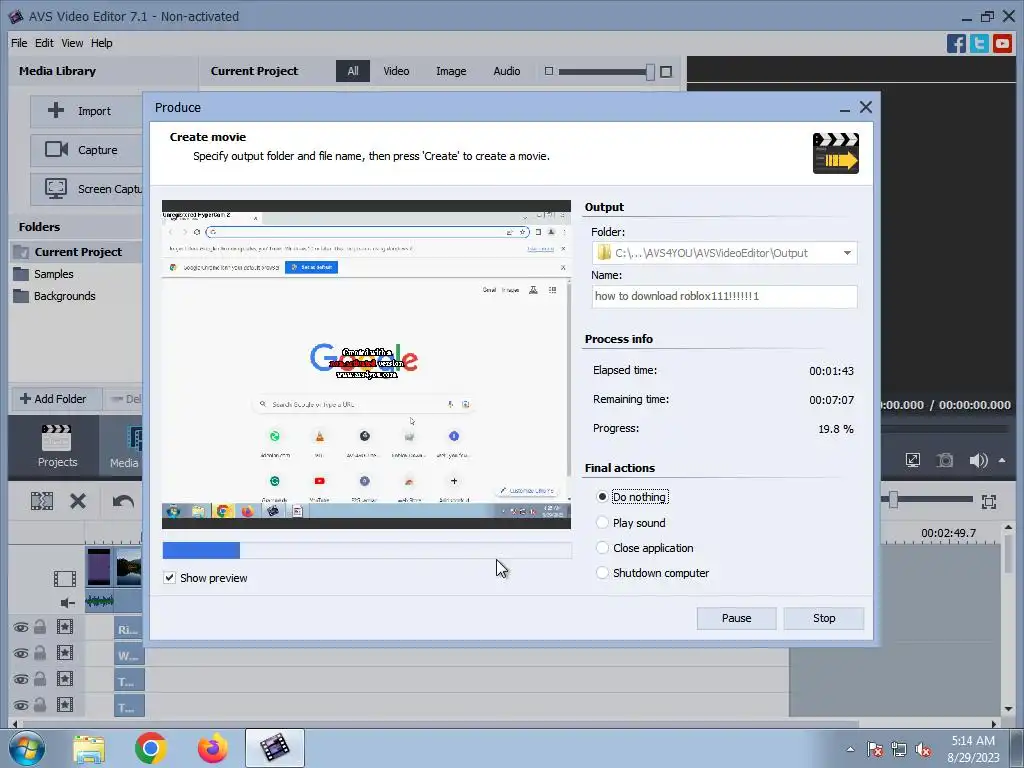This screenshot has height=768, width=1024.
Task: Select the Media panel icon
Action: [134, 438]
